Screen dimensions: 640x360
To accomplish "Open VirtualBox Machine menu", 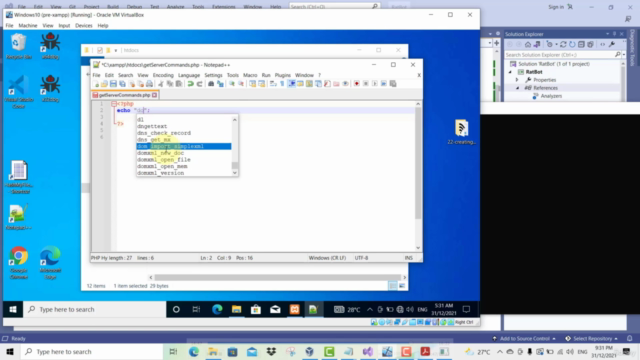I will click(28, 25).
